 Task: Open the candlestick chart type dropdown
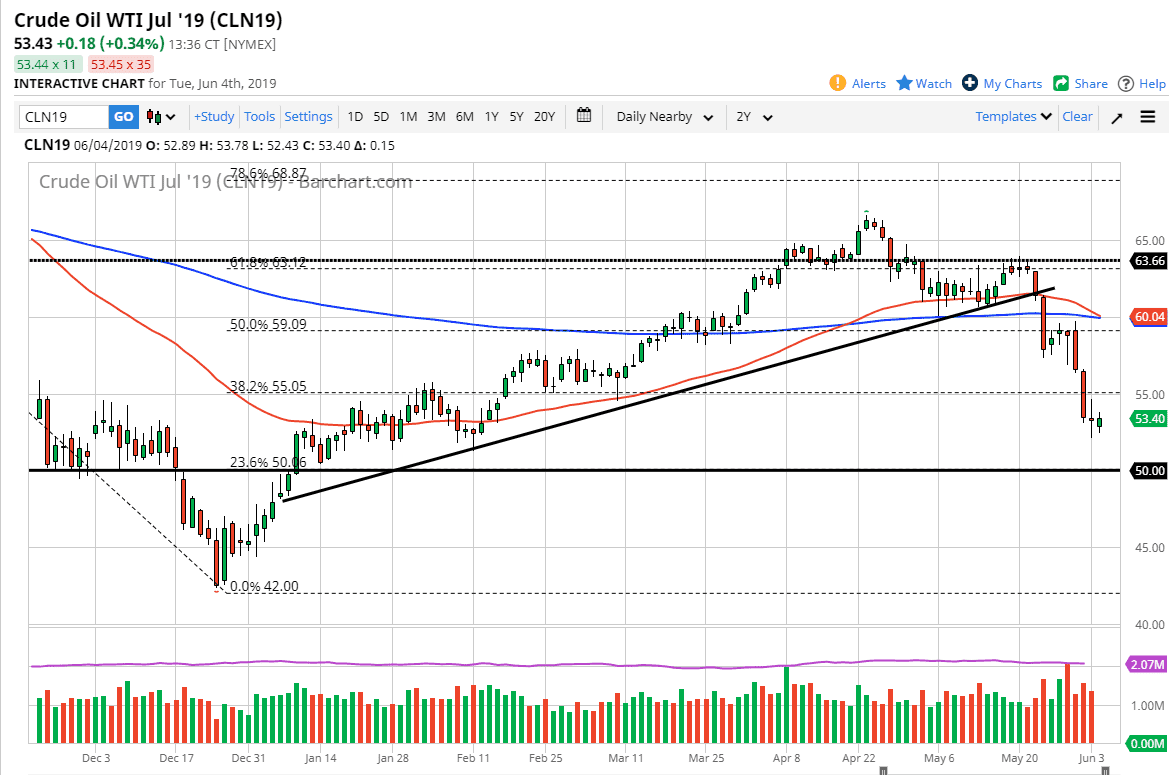[161, 117]
